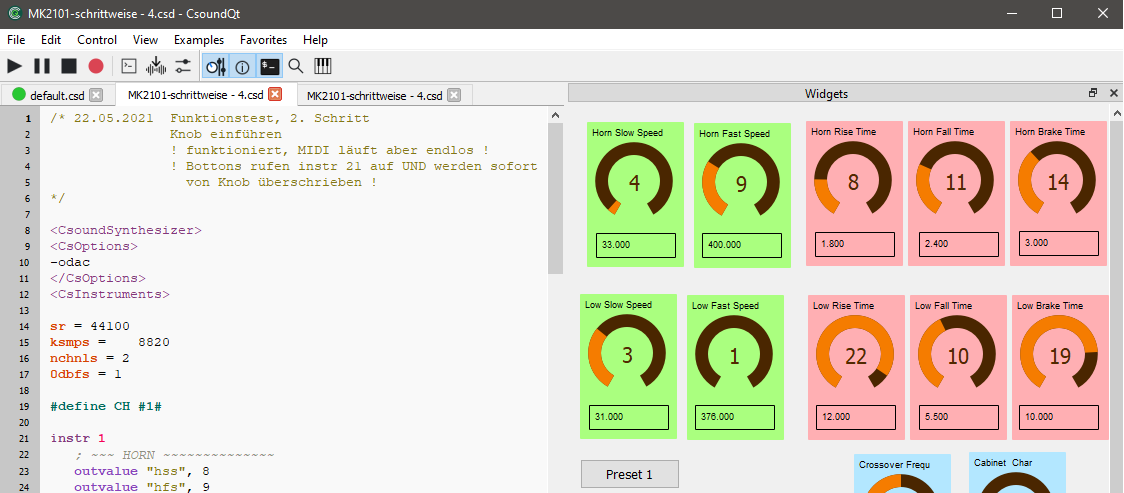Open the inspector magnifier icon
This screenshot has width=1124, height=493.
pos(296,67)
